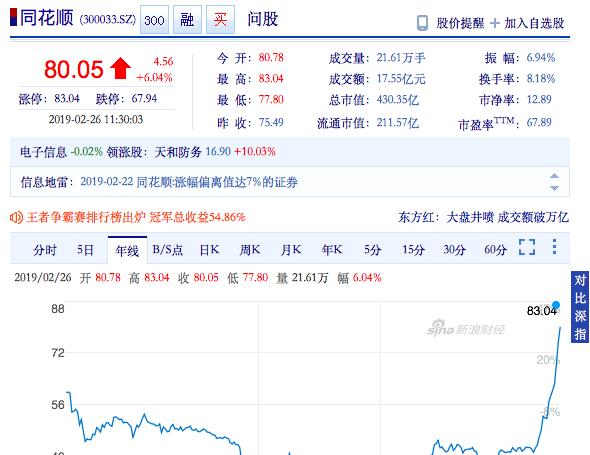Click the current price 80.05
Screen dimensions: 590x455
(74, 70)
